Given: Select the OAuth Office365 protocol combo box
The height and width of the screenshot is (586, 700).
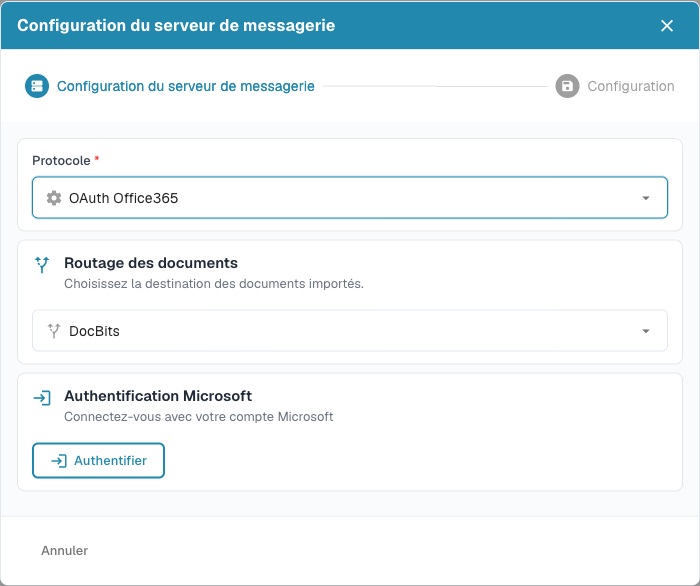Looking at the screenshot, I should point(350,198).
